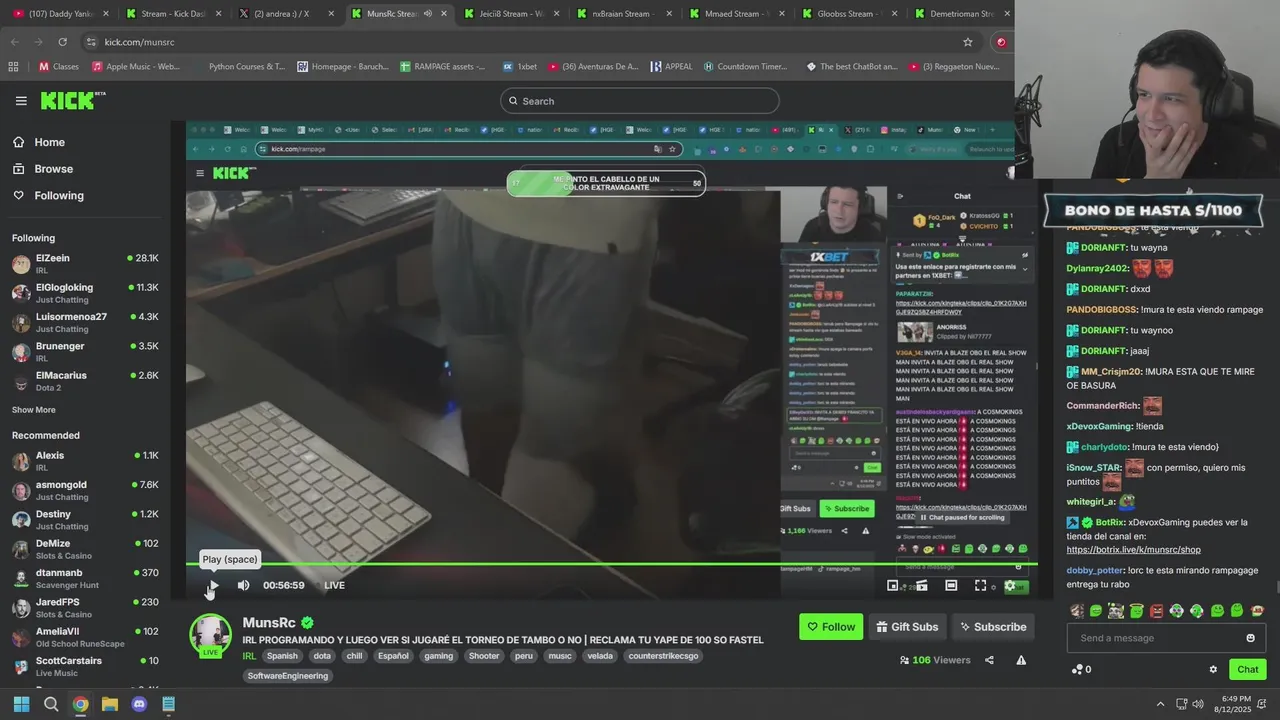The image size is (1280, 720).
Task: Click the Chat send button
Action: [1248, 669]
